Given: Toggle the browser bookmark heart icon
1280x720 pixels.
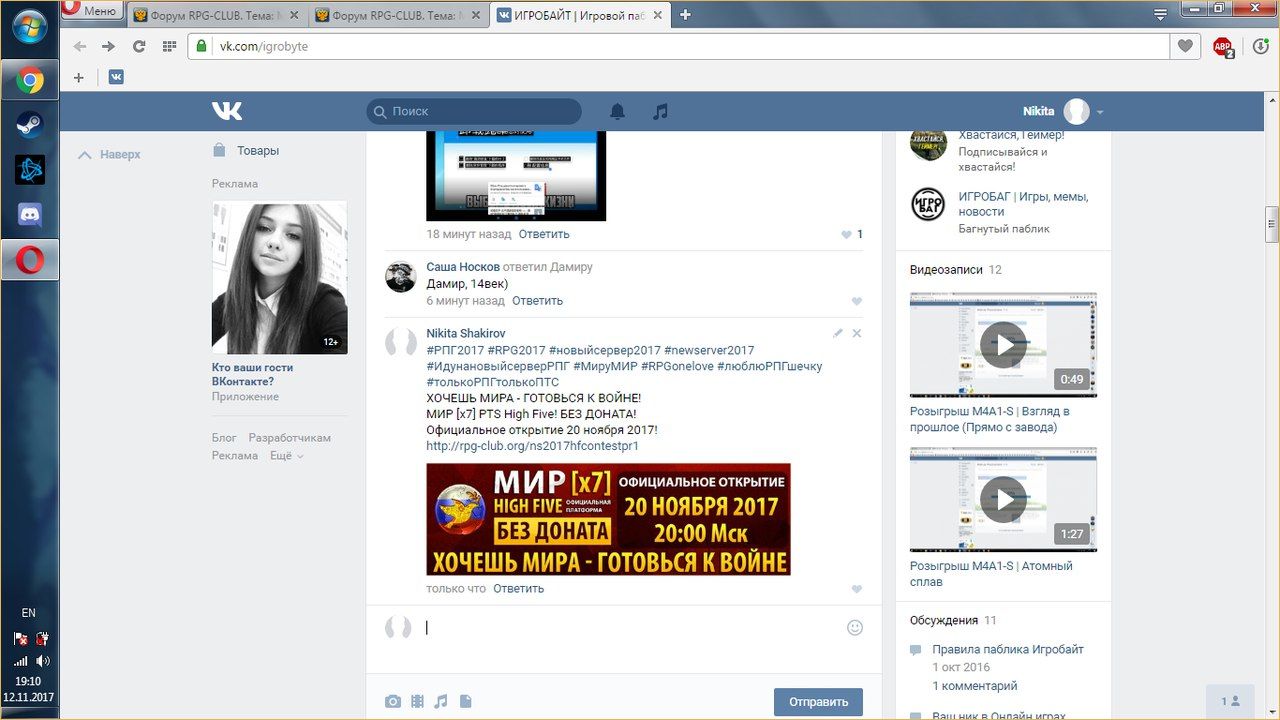Looking at the screenshot, I should [x=1185, y=46].
